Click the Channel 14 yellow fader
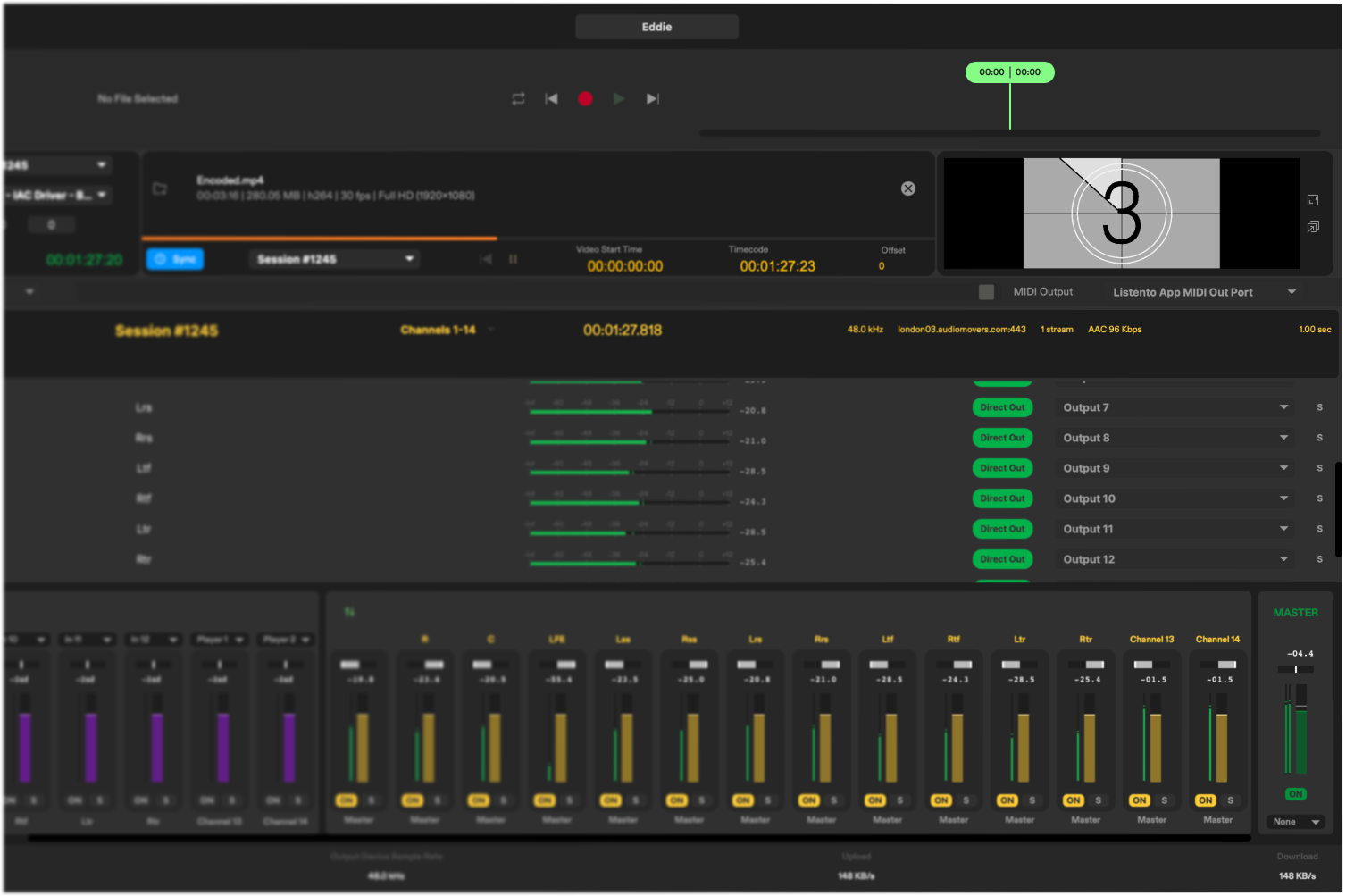Screen dimensions: 1346x896 click(1222, 748)
